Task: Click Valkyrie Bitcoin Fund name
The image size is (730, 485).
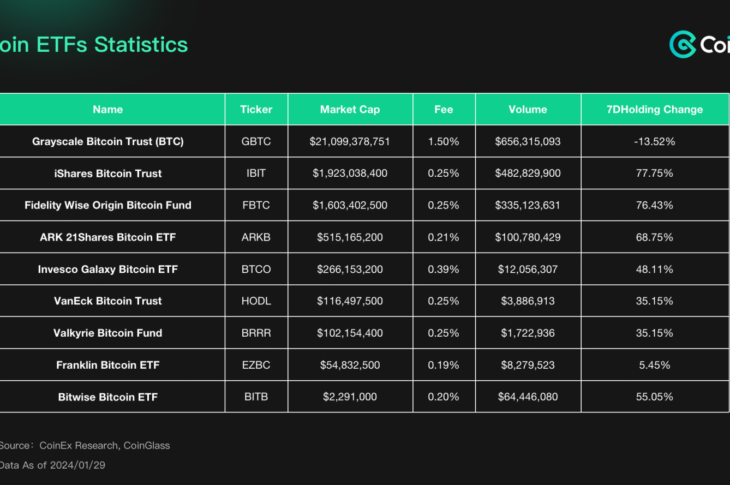Action: point(108,333)
